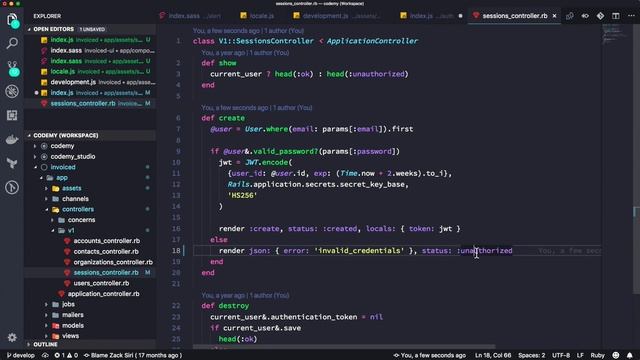Change the UTF-8 file encoding
This screenshot has width=640, height=360.
pyautogui.click(x=561, y=356)
